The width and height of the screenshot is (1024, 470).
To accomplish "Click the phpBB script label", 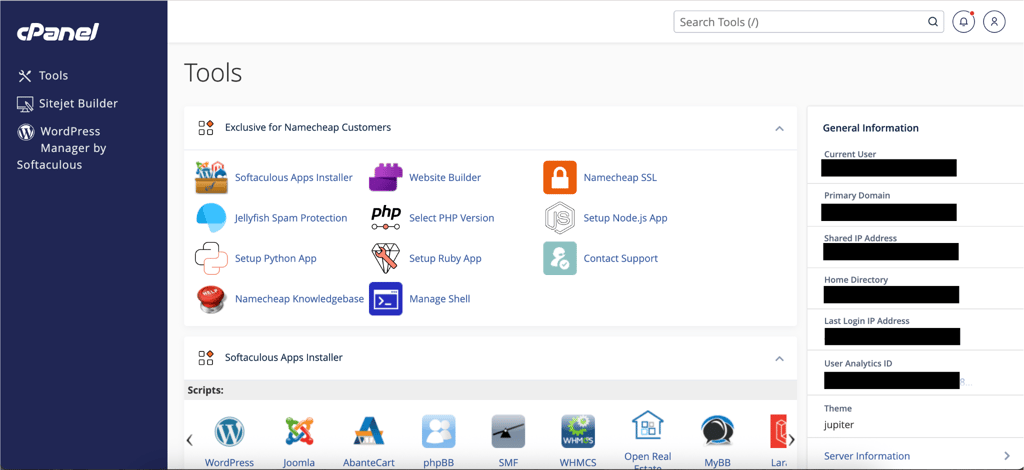I will tap(438, 463).
